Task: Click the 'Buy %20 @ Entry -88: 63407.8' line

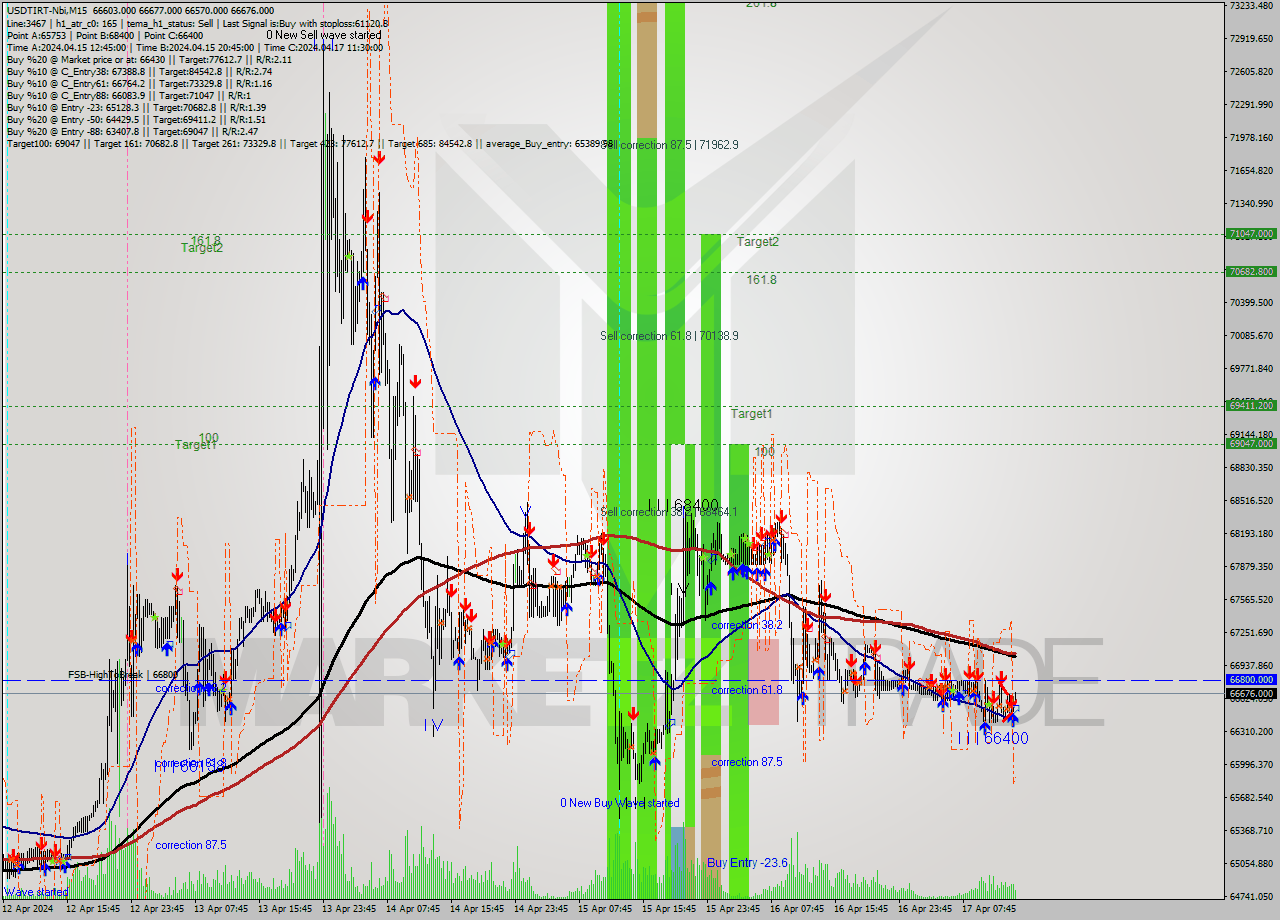Action: [132, 131]
